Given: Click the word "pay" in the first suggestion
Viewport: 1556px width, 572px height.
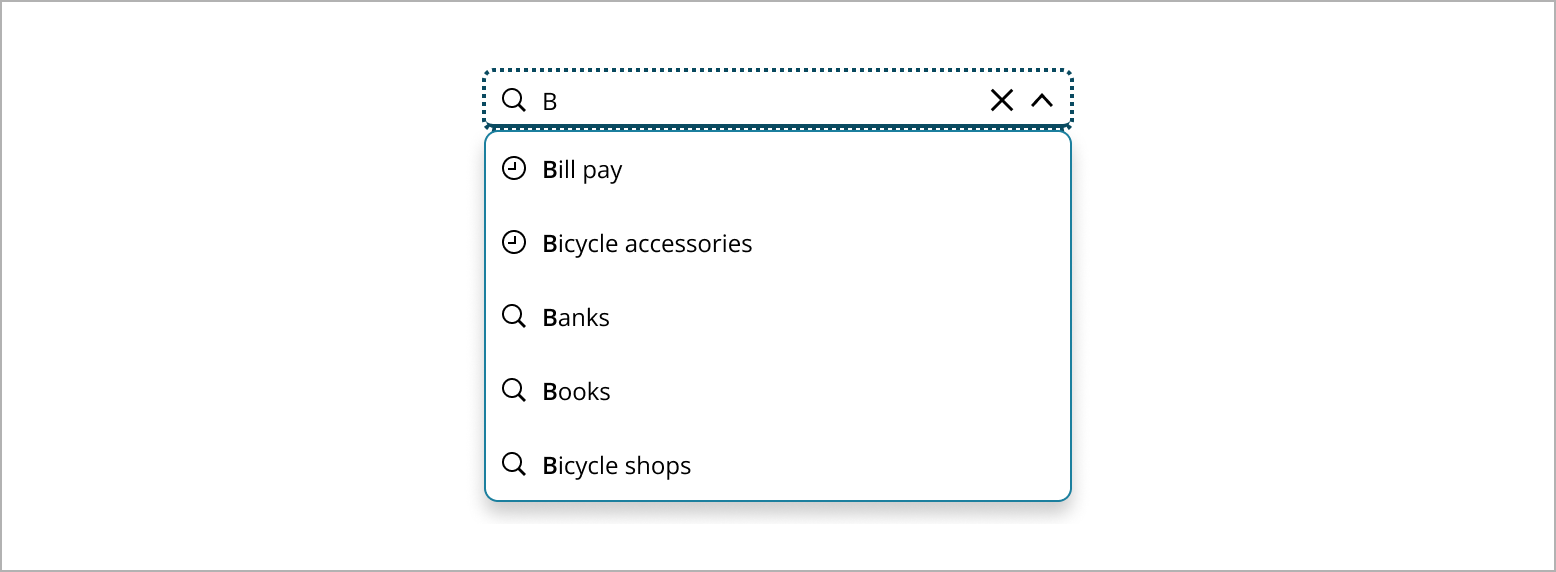Looking at the screenshot, I should (x=603, y=171).
